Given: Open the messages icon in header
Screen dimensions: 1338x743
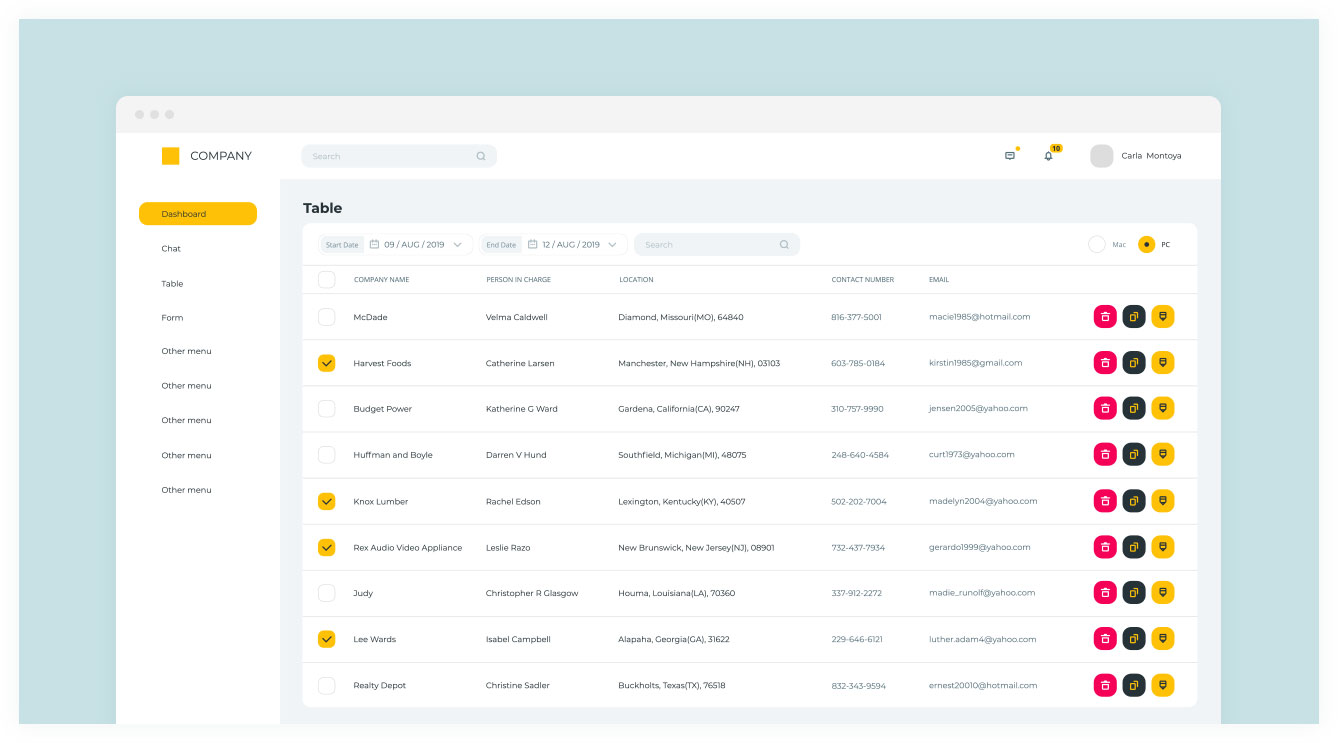Looking at the screenshot, I should [1010, 156].
